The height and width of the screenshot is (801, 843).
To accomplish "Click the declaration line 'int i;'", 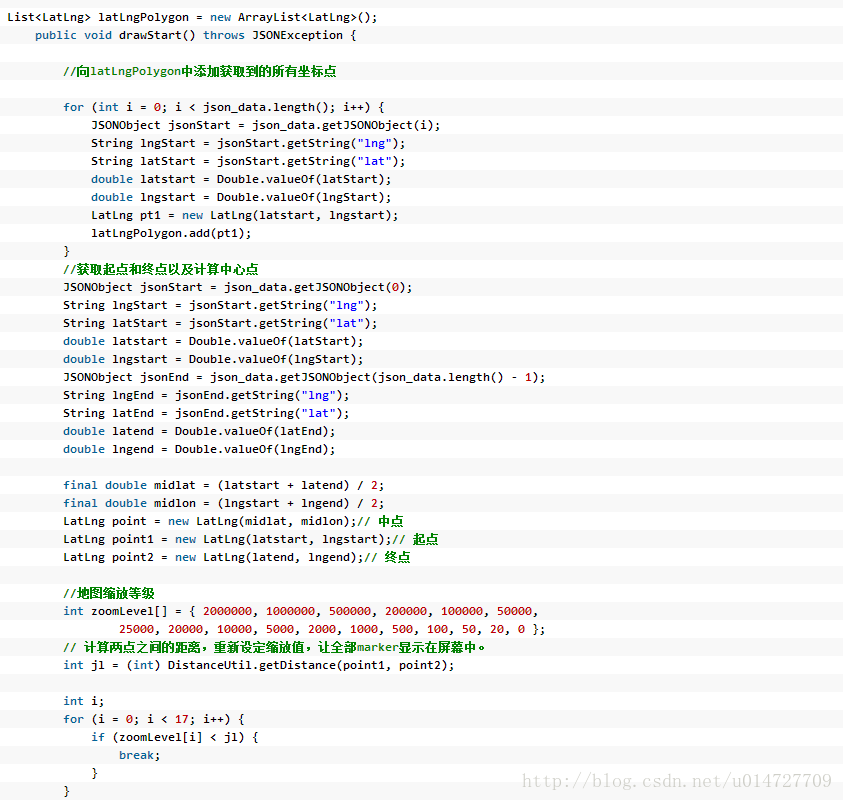I will [83, 702].
